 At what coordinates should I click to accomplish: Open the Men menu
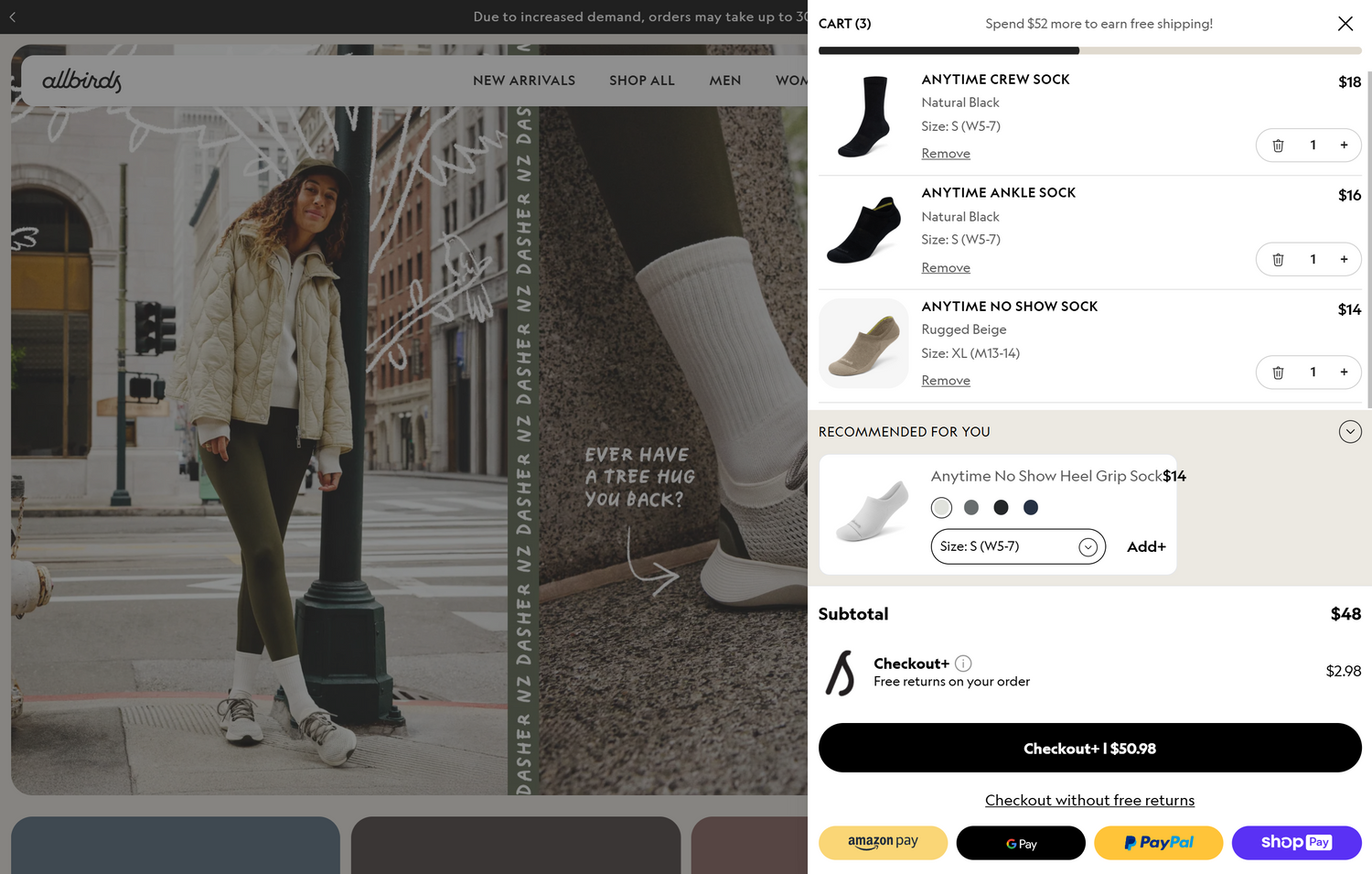click(x=725, y=81)
